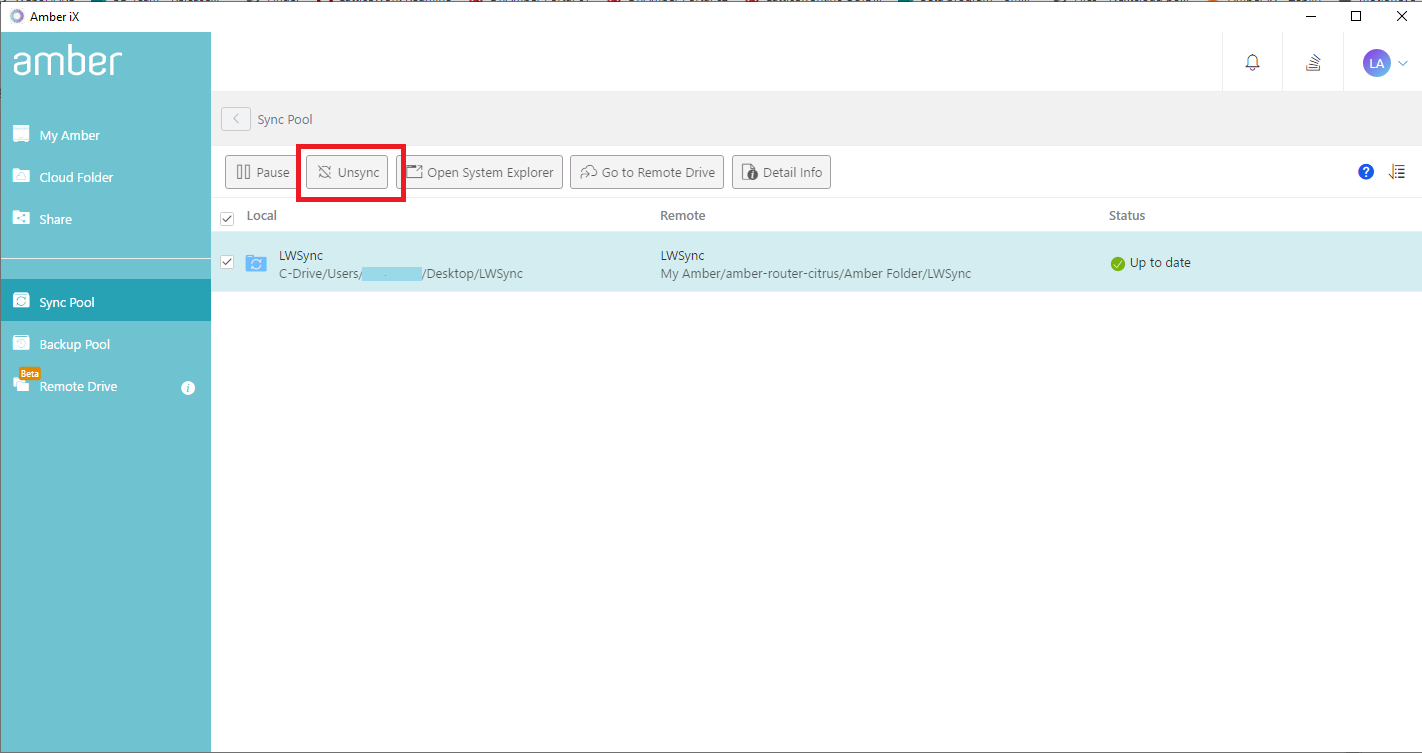Open the transfer tasks stack icon
The height and width of the screenshot is (753, 1422).
point(1313,63)
